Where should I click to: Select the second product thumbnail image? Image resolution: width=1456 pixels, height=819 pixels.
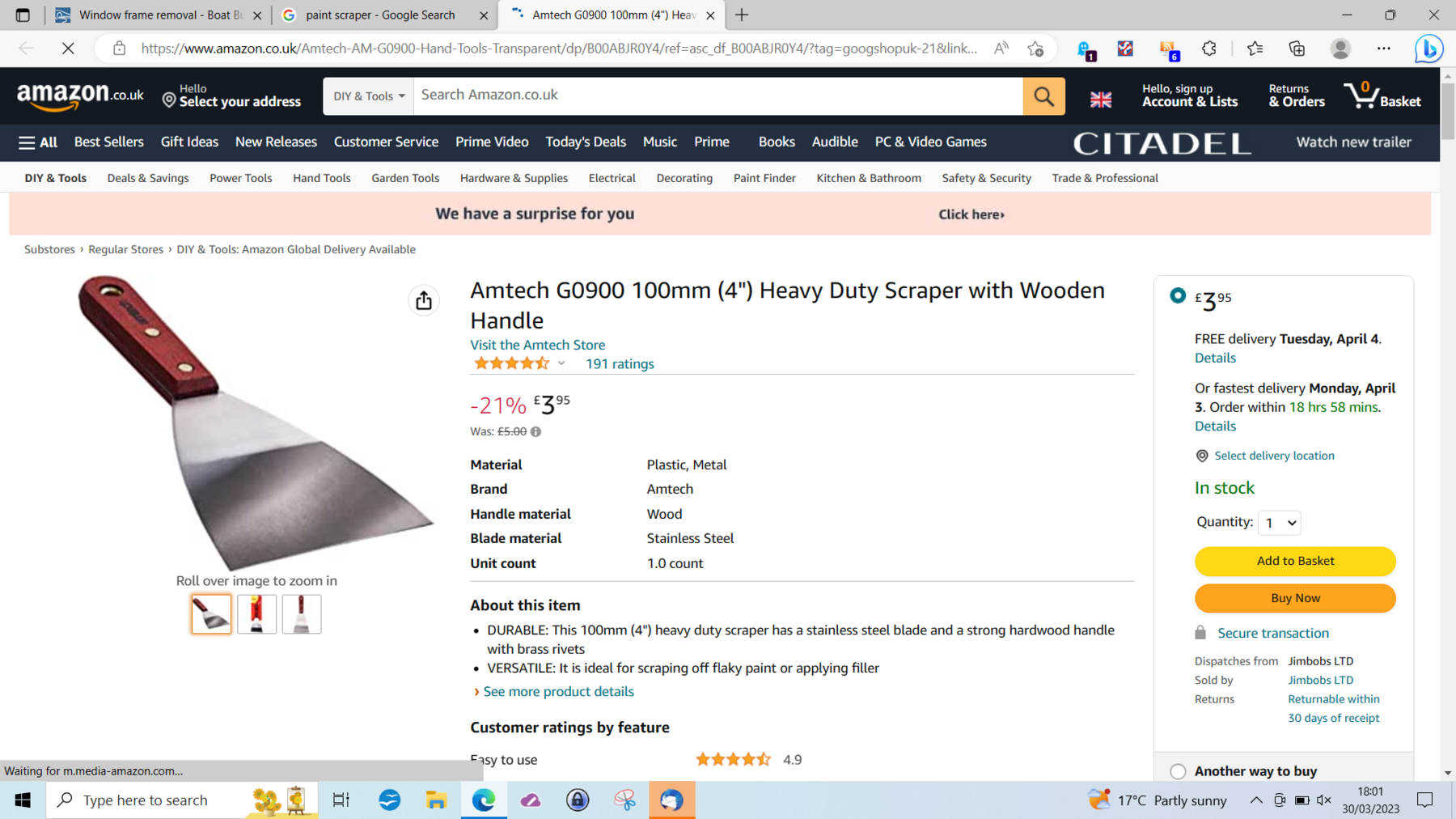pos(256,614)
